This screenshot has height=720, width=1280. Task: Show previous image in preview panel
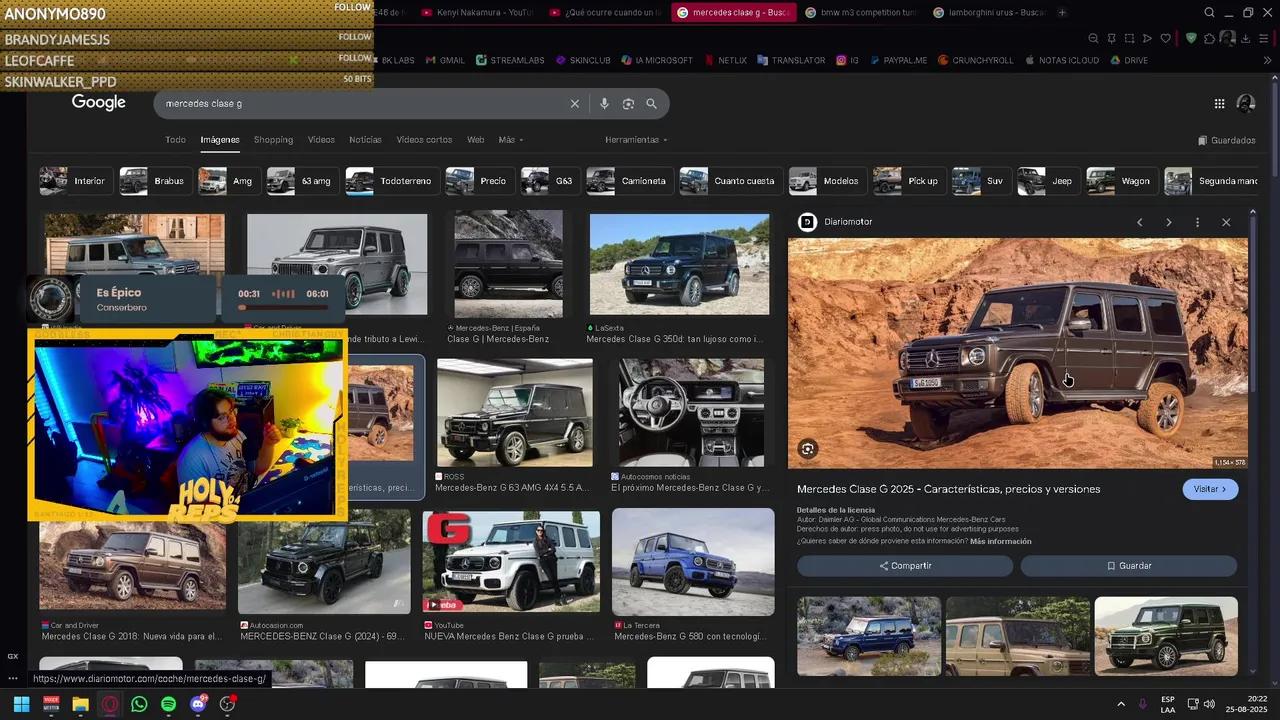pyautogui.click(x=1139, y=222)
